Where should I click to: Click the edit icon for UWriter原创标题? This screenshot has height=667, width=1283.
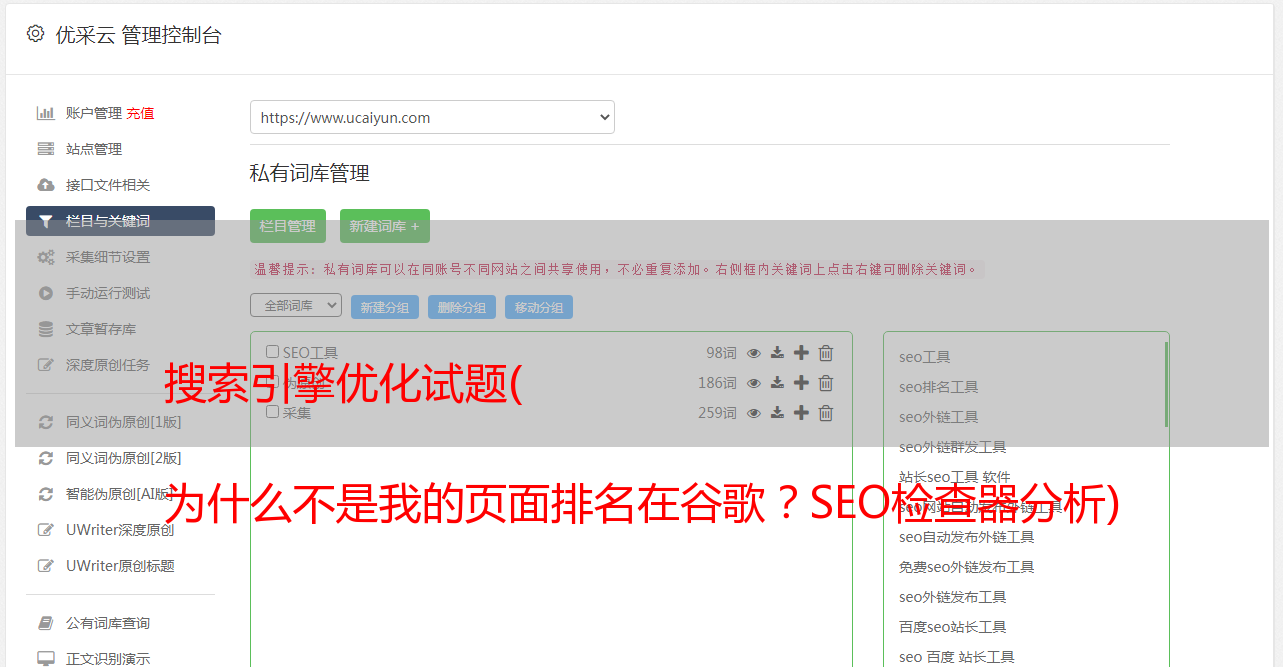click(x=46, y=566)
